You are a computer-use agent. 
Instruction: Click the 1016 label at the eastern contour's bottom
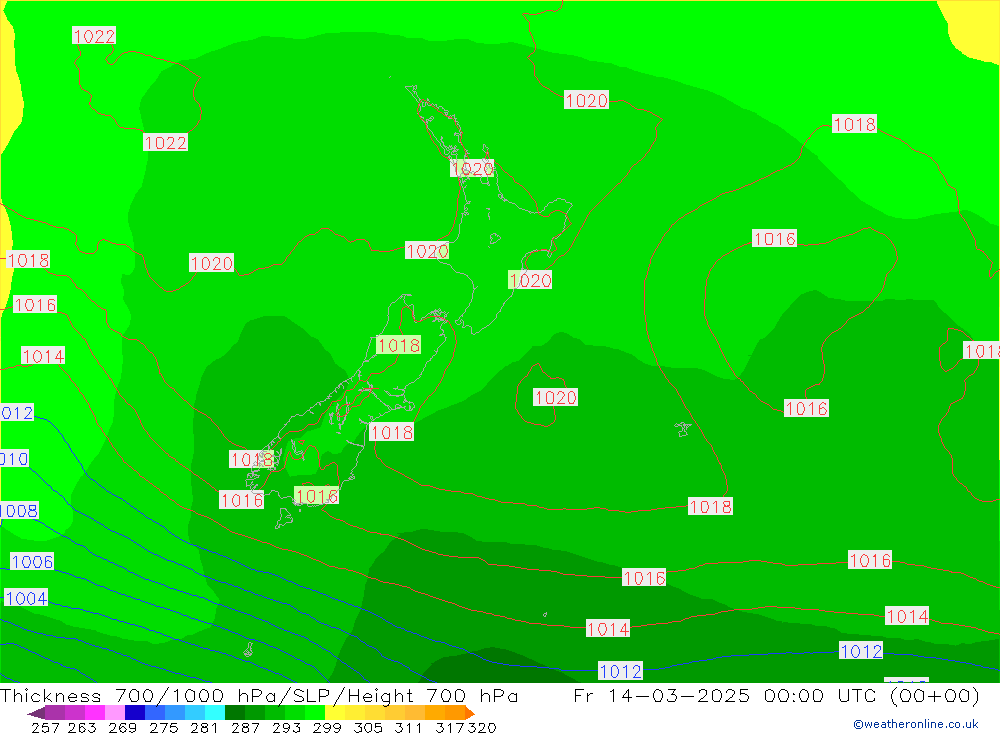[x=806, y=408]
